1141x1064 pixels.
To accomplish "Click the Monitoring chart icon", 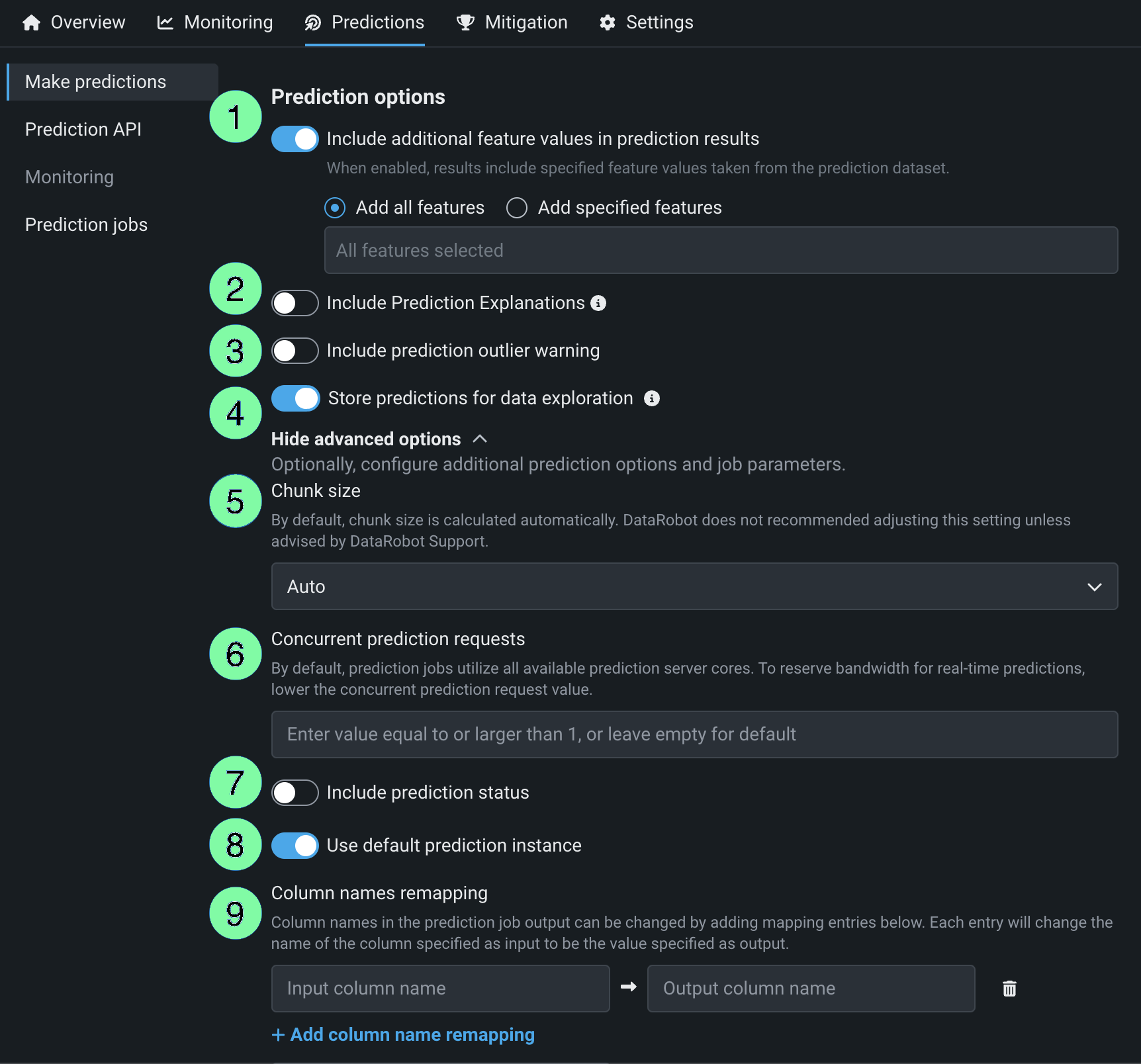I will 165,23.
